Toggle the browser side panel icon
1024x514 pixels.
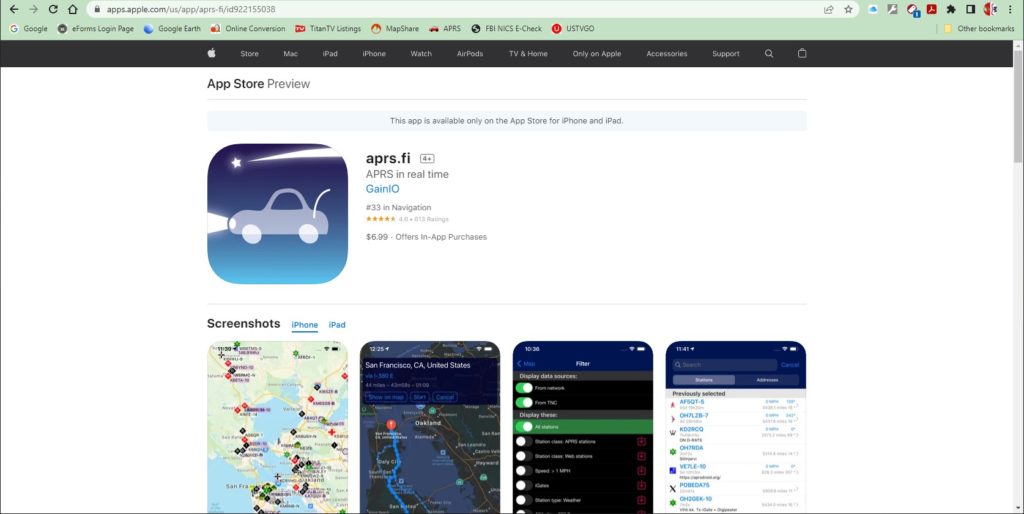(x=971, y=9)
